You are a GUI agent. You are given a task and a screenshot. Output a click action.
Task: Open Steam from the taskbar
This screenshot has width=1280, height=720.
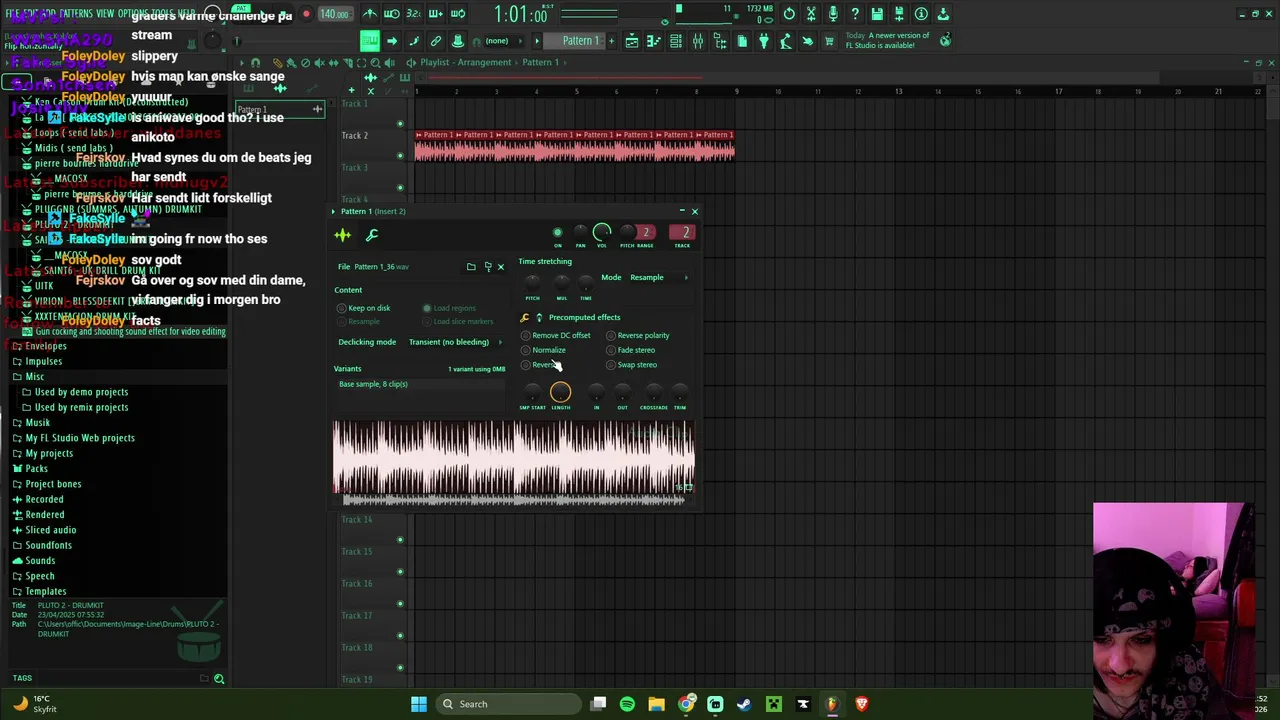[x=744, y=704]
